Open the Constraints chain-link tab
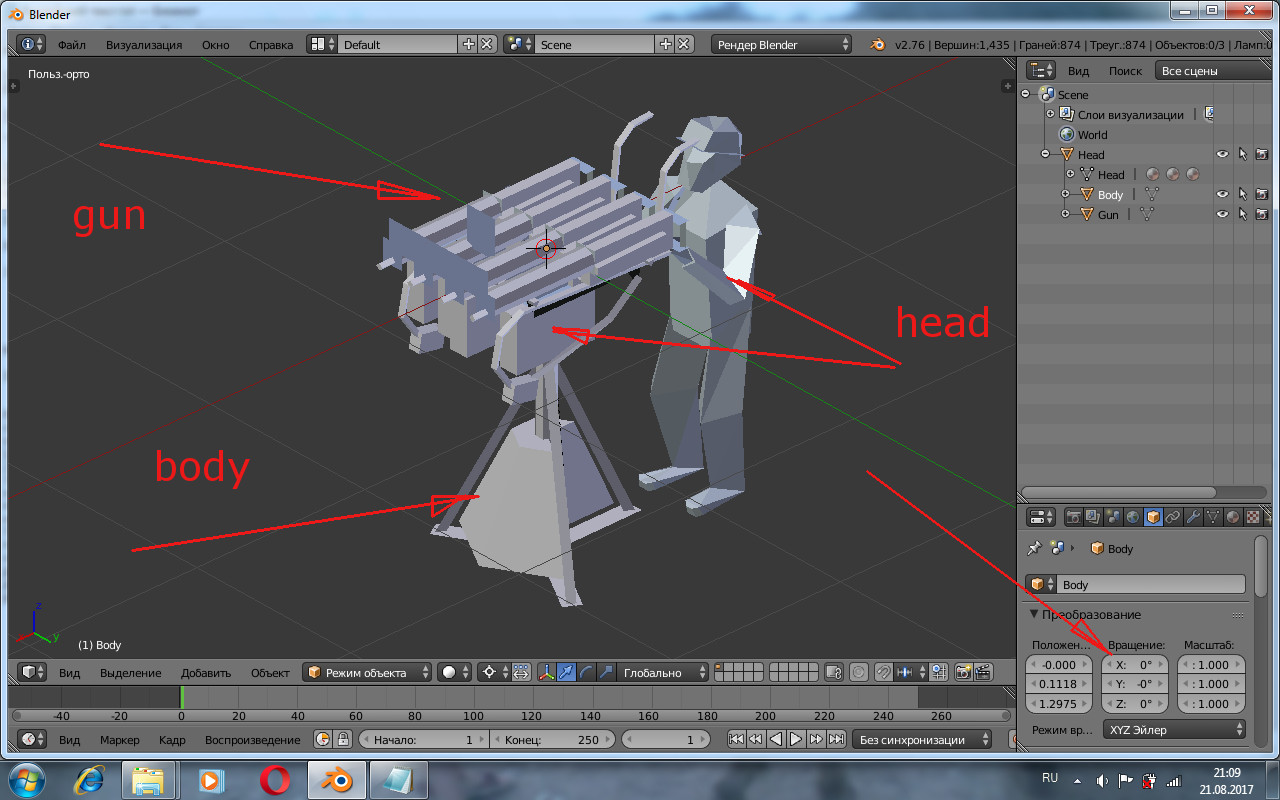 (x=1172, y=517)
